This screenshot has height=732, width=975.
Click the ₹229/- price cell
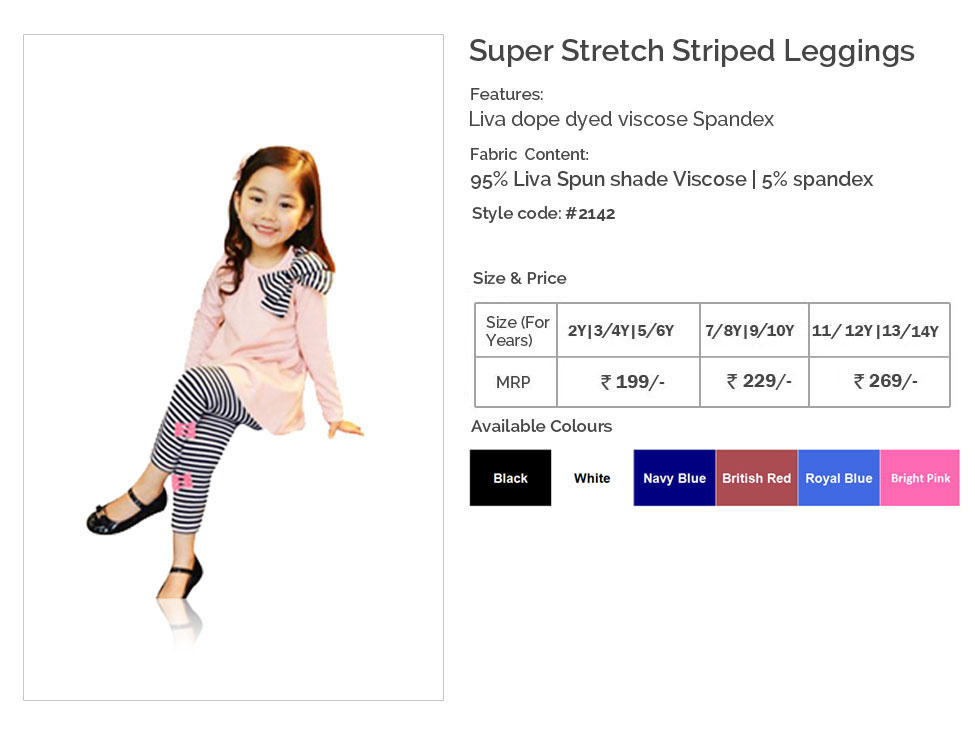754,382
